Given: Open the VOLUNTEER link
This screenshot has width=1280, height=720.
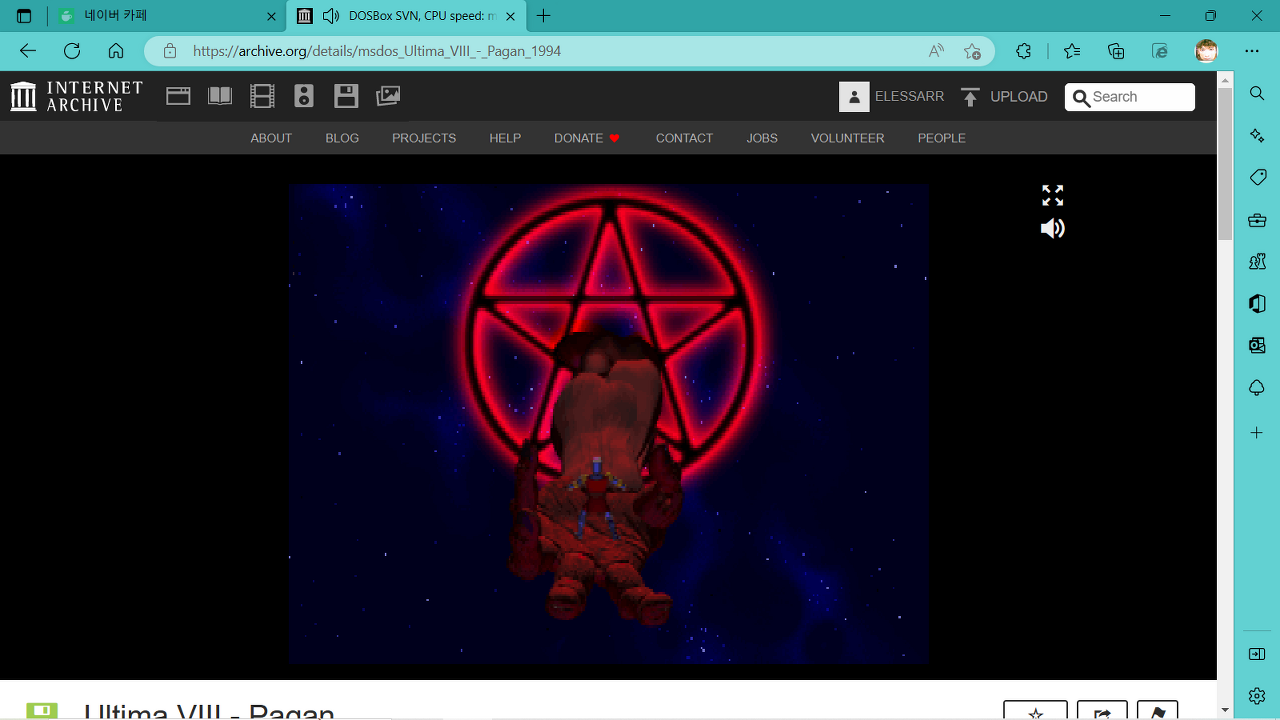Looking at the screenshot, I should [847, 138].
